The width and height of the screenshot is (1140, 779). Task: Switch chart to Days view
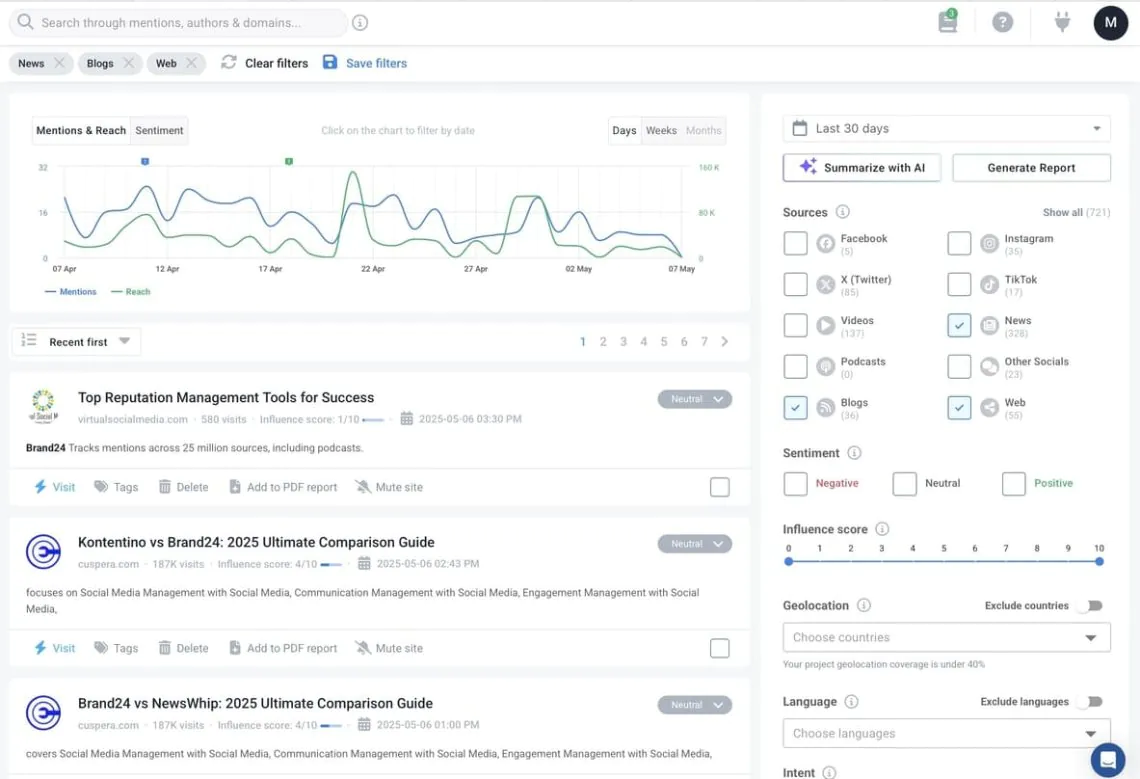[624, 130]
